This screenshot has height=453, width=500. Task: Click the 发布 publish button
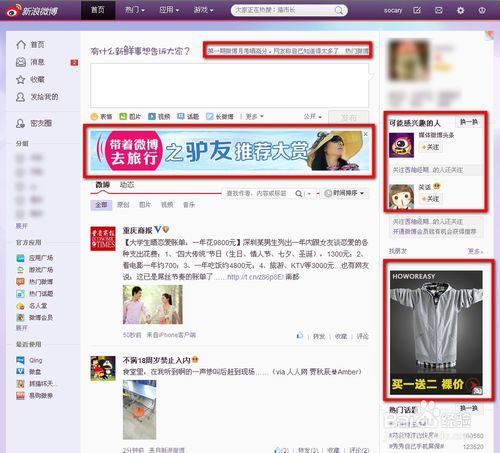[x=348, y=117]
